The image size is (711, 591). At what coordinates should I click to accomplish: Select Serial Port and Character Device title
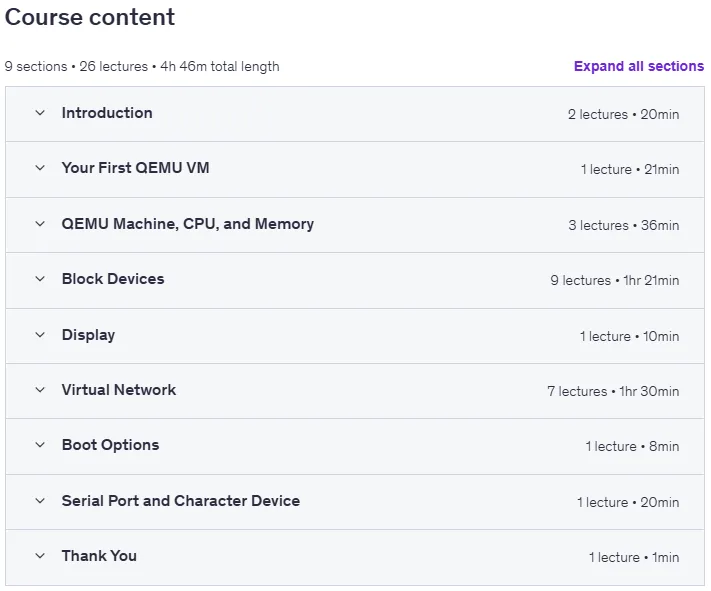[x=181, y=501]
